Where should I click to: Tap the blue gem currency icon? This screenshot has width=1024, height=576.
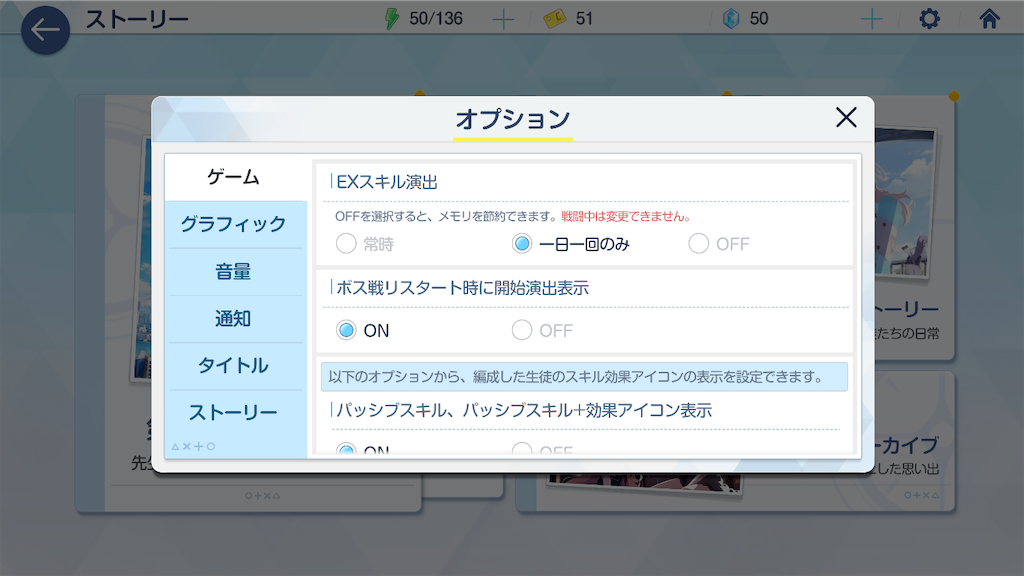click(x=731, y=18)
